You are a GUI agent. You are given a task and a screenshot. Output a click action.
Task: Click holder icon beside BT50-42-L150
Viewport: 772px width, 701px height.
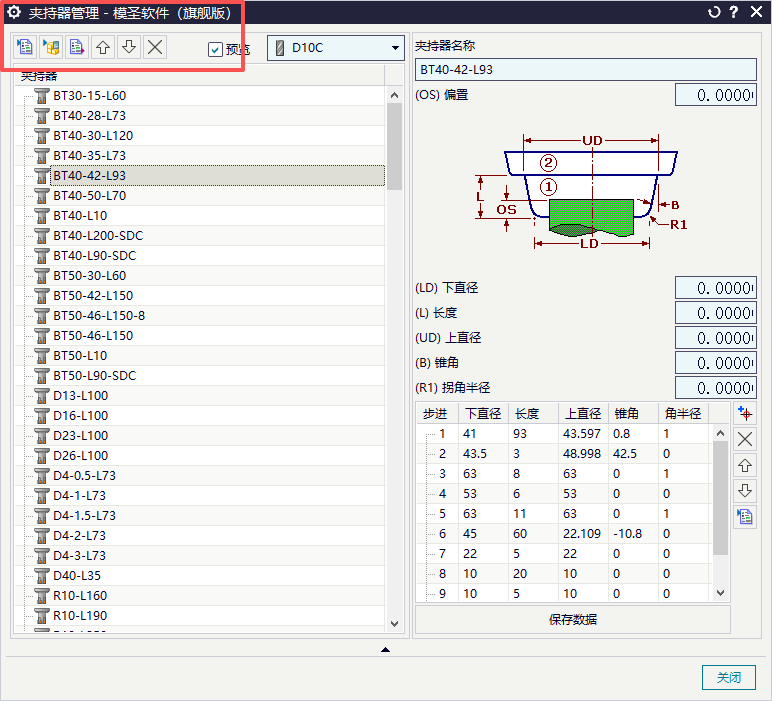tap(42, 295)
